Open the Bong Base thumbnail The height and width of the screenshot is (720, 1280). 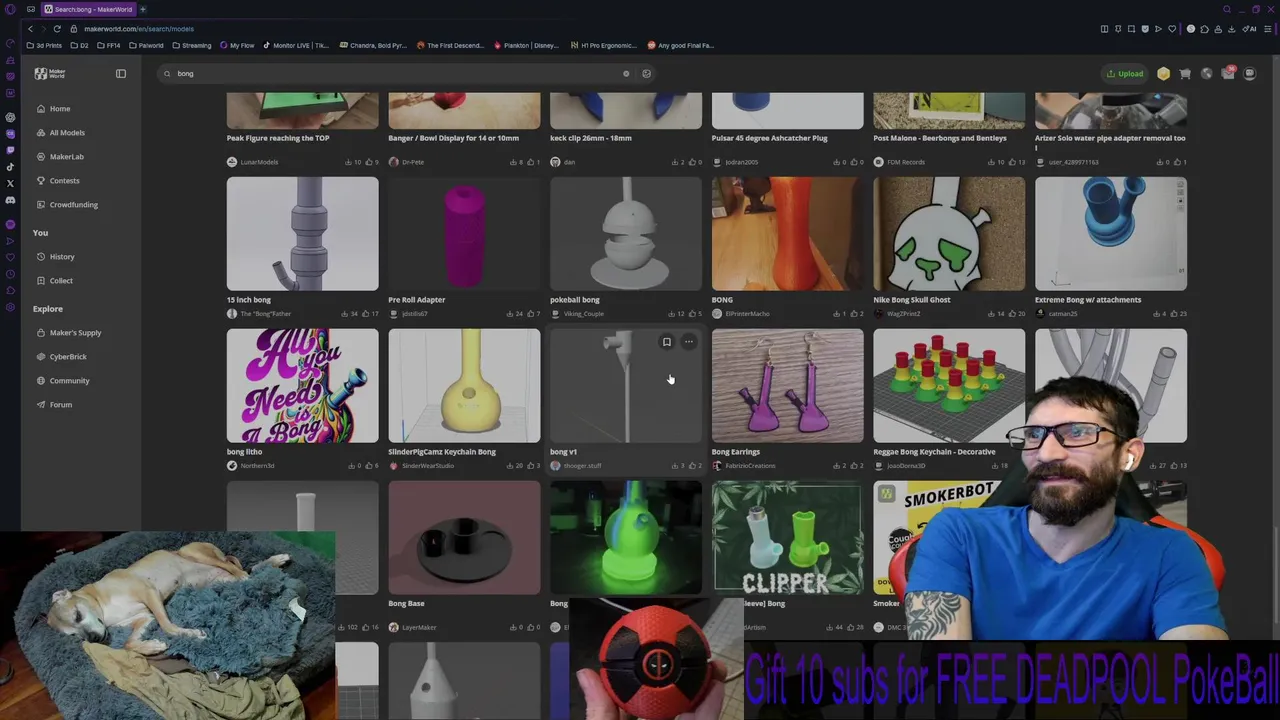464,538
